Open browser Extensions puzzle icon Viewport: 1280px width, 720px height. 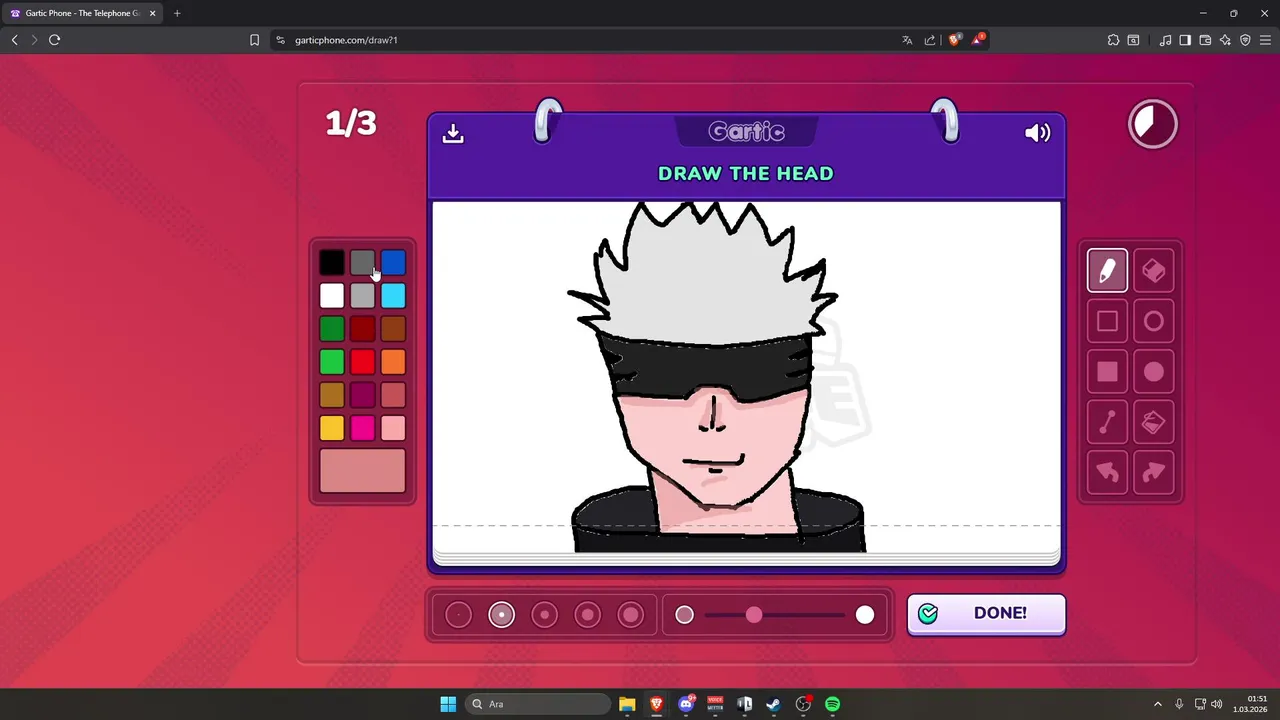coord(1113,40)
